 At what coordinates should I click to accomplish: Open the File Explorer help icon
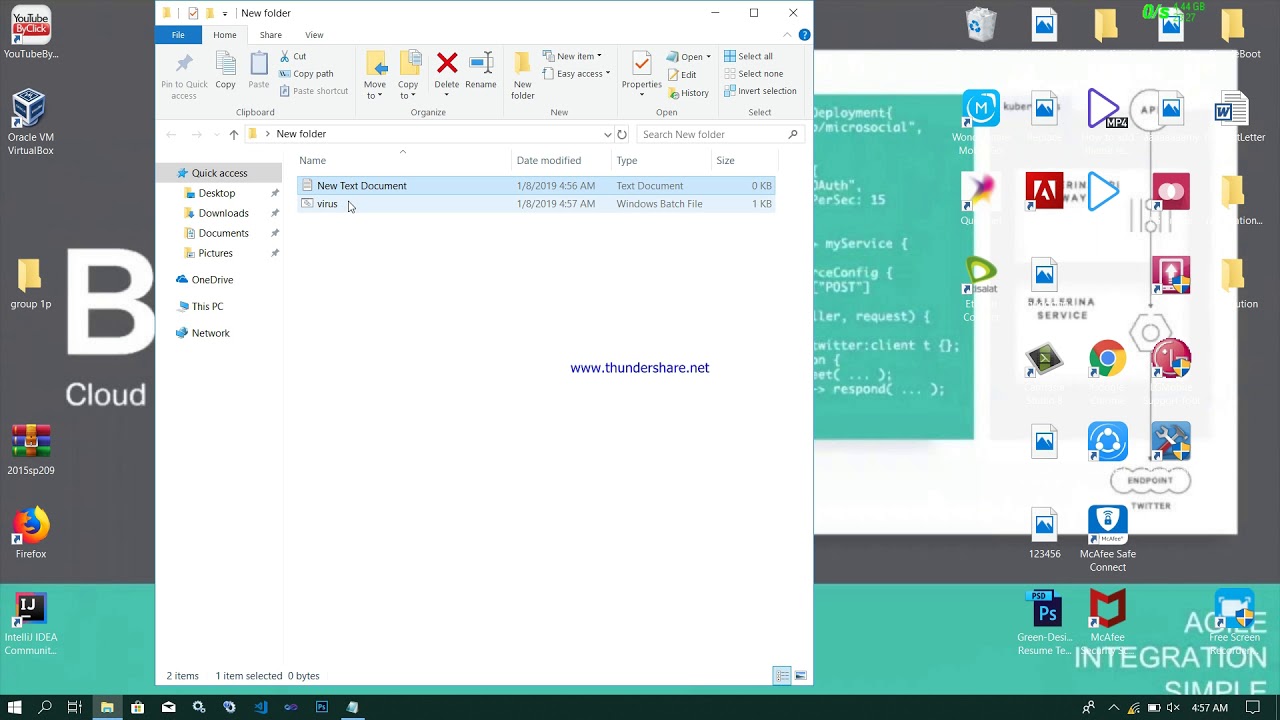804,35
